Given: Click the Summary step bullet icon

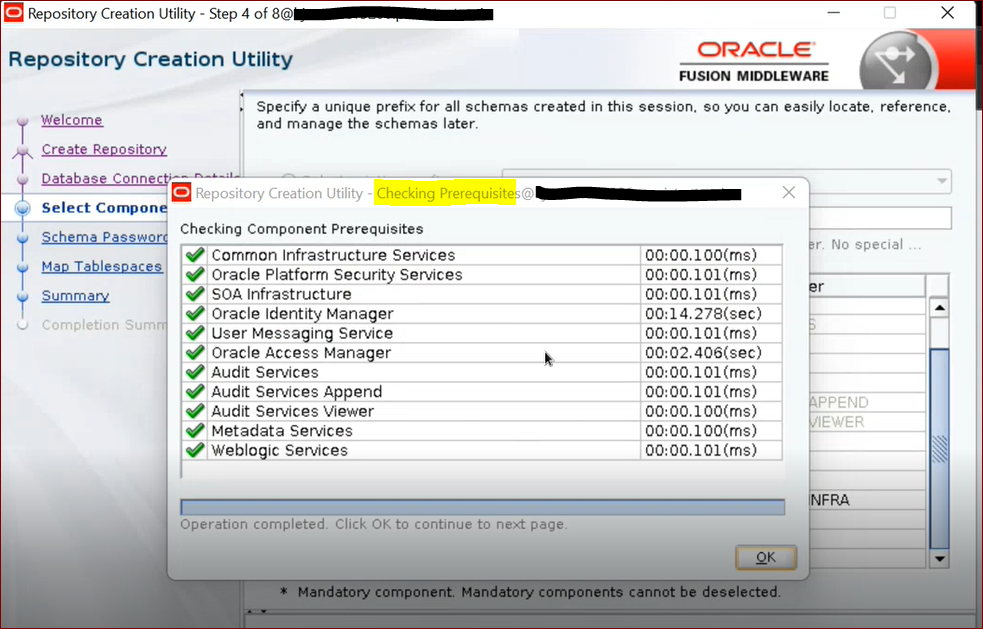Looking at the screenshot, I should coord(23,296).
